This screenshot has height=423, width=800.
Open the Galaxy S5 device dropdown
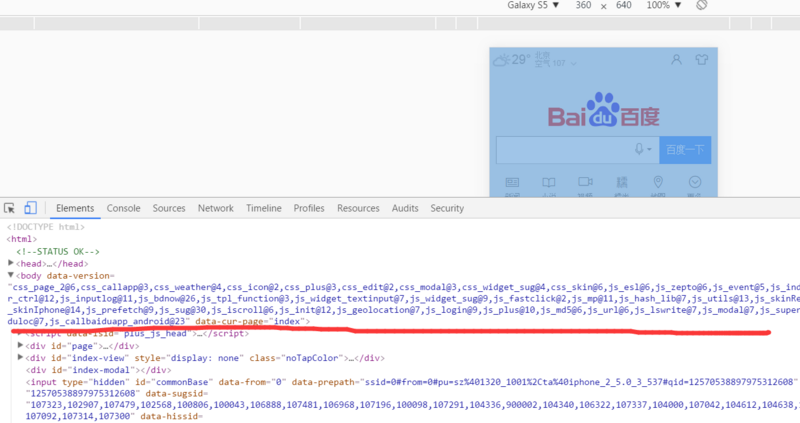(533, 5)
